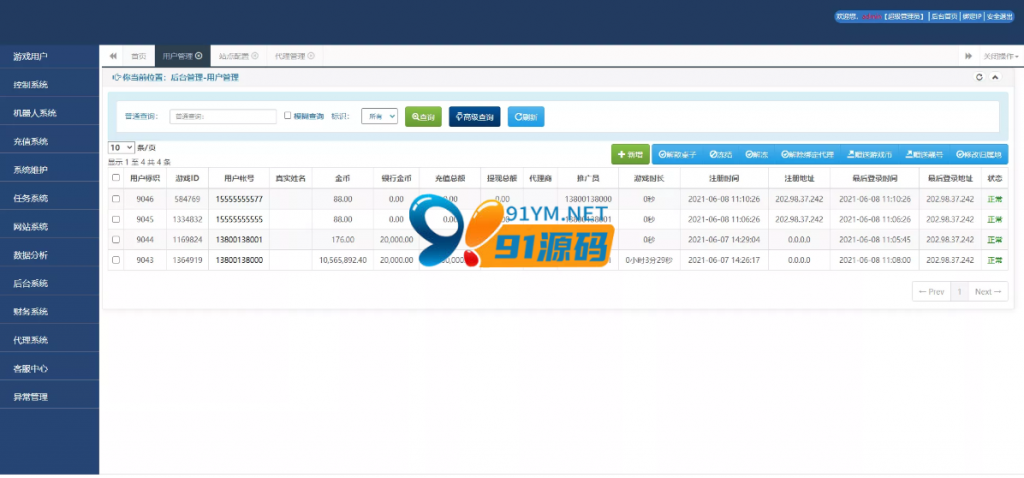
Task: Click the 金币 column header
Action: pyautogui.click(x=343, y=178)
